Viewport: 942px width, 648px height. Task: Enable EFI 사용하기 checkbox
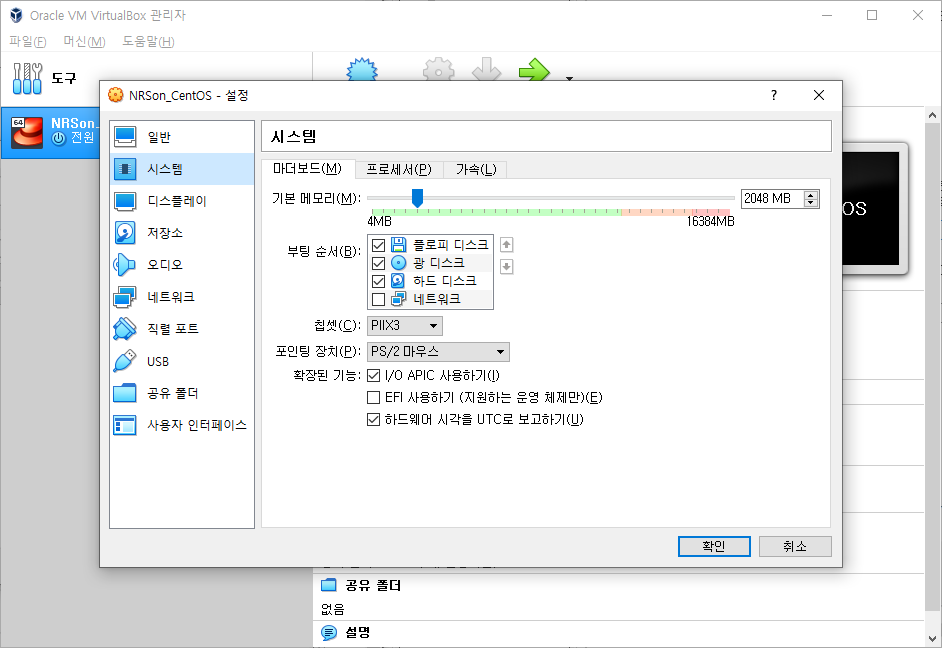click(373, 398)
